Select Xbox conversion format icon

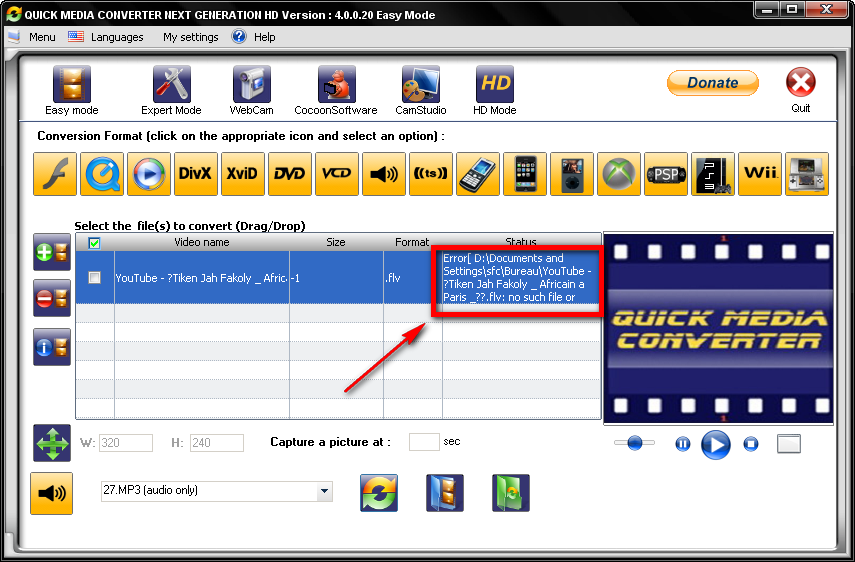618,174
